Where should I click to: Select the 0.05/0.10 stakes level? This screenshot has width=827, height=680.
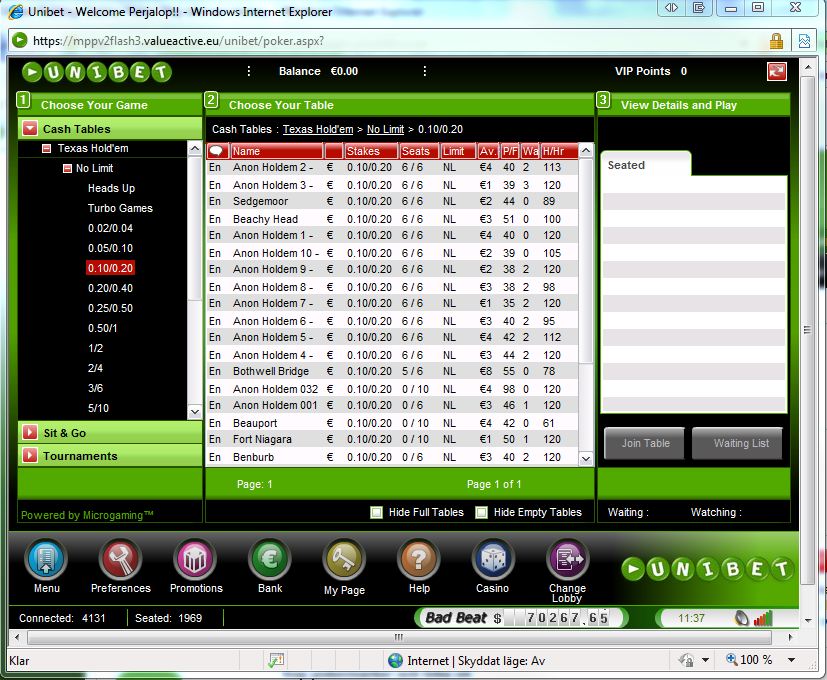(x=110, y=248)
